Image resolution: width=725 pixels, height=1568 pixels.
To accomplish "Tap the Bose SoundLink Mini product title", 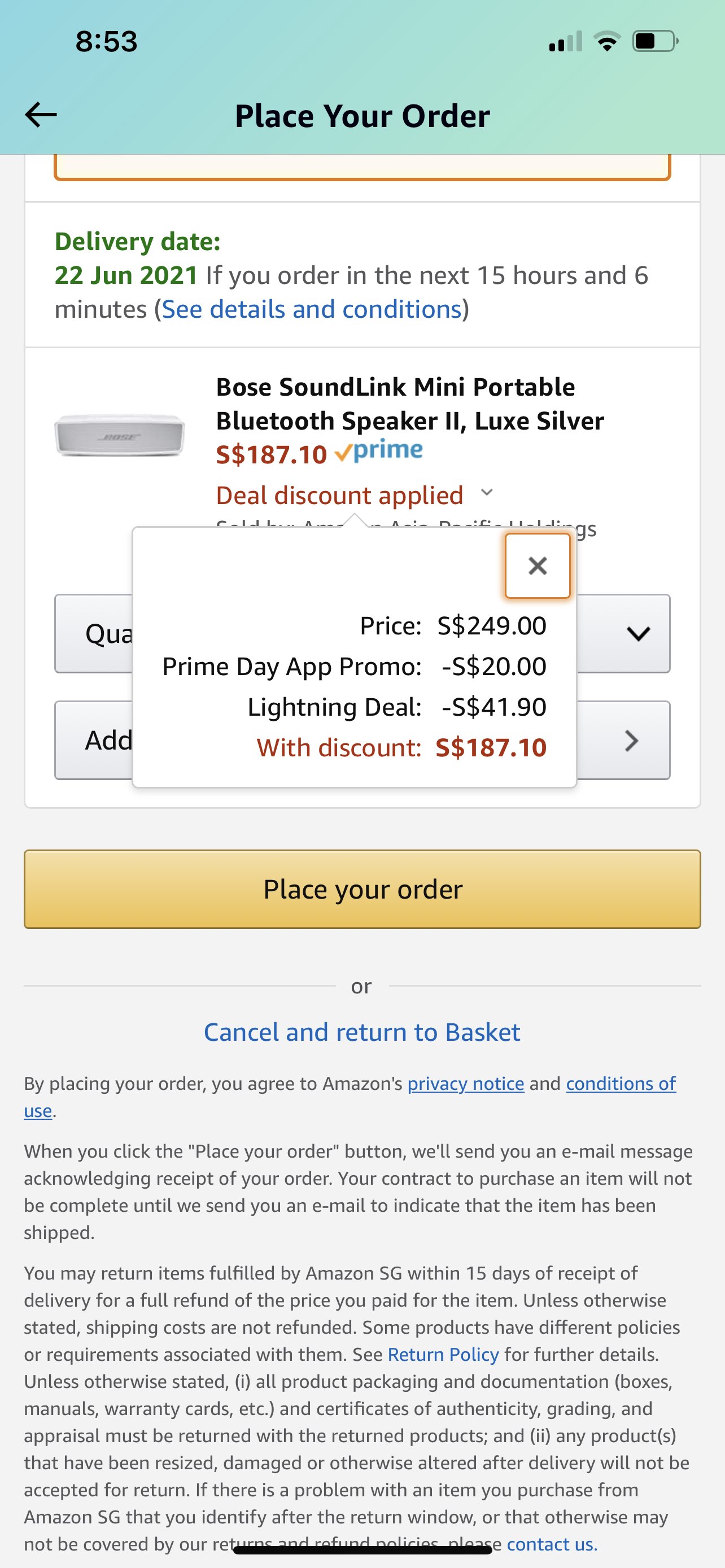I will 410,404.
